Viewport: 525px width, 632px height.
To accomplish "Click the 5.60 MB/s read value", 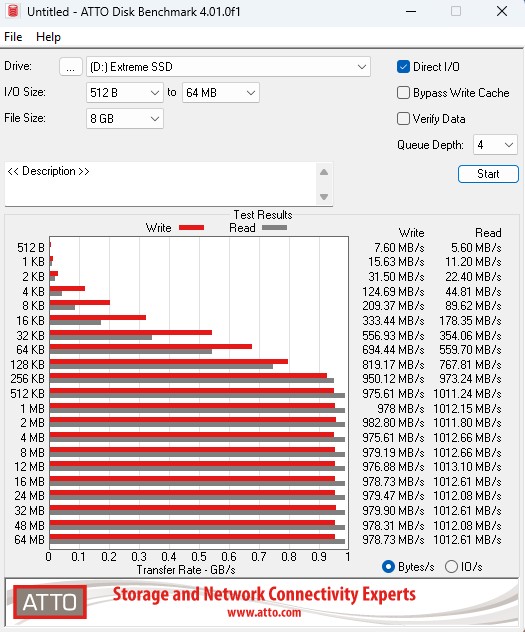I will [476, 247].
